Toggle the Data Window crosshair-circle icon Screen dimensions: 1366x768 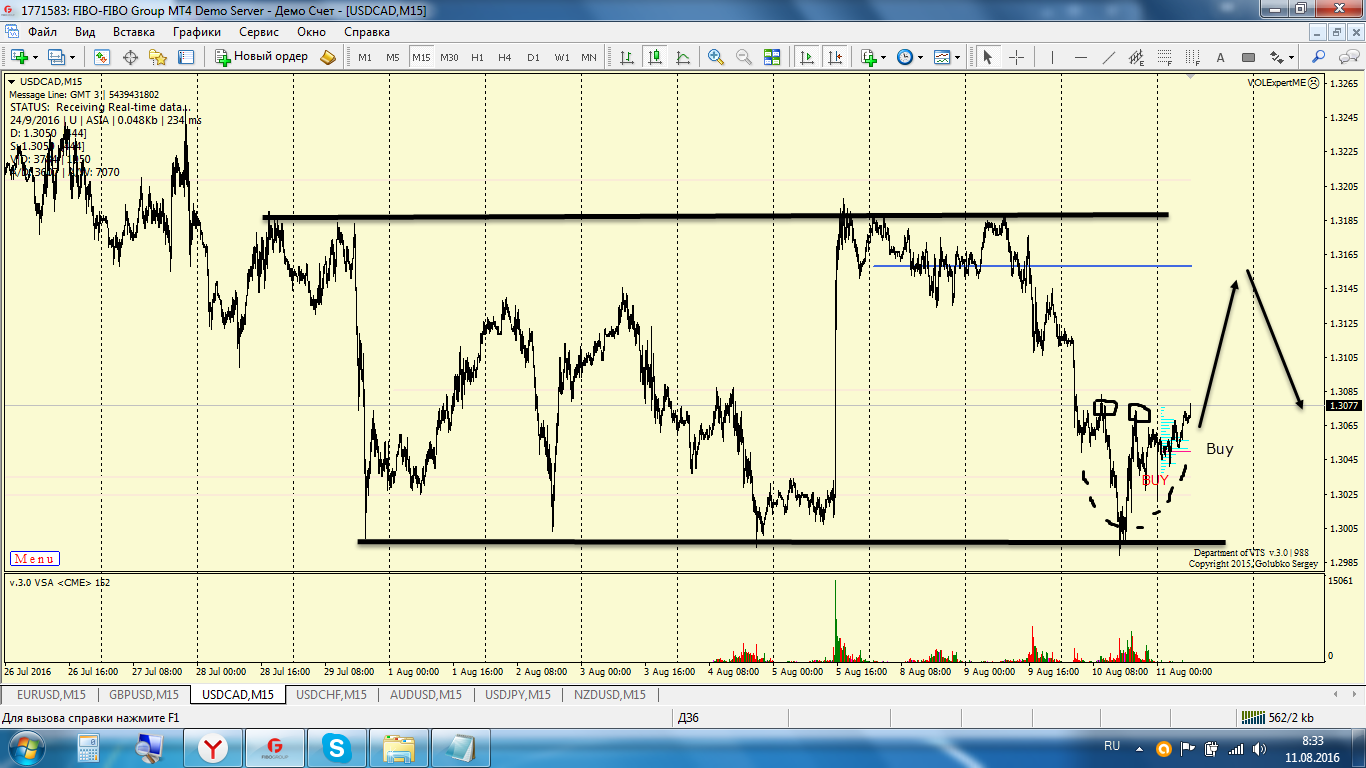pyautogui.click(x=130, y=57)
